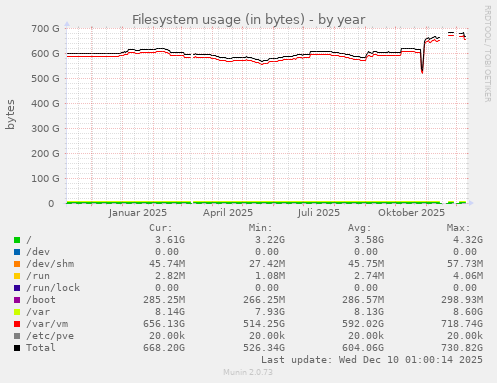Click the 'Max:' column header

tap(459, 228)
